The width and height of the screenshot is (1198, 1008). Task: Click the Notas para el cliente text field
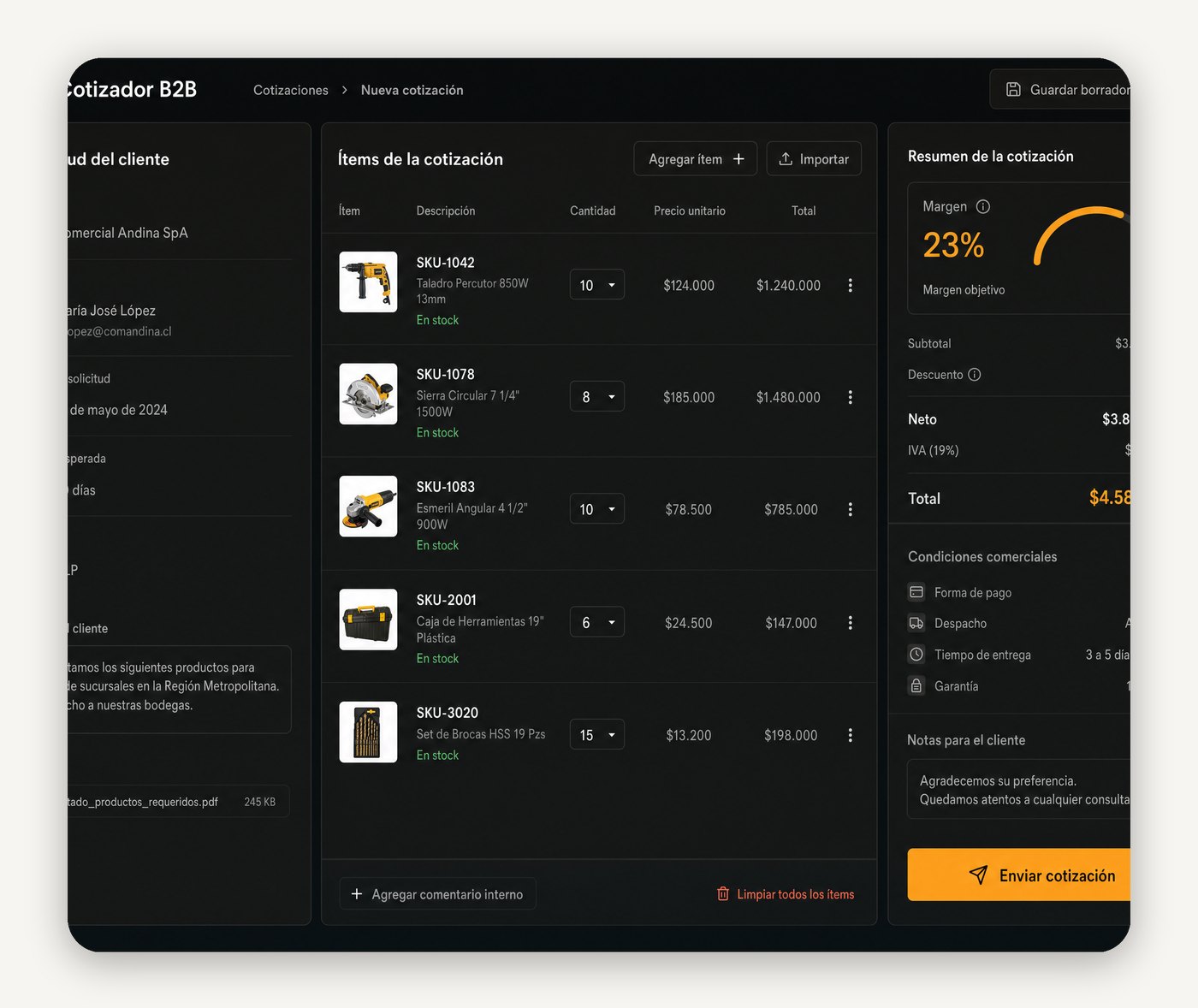point(1019,789)
